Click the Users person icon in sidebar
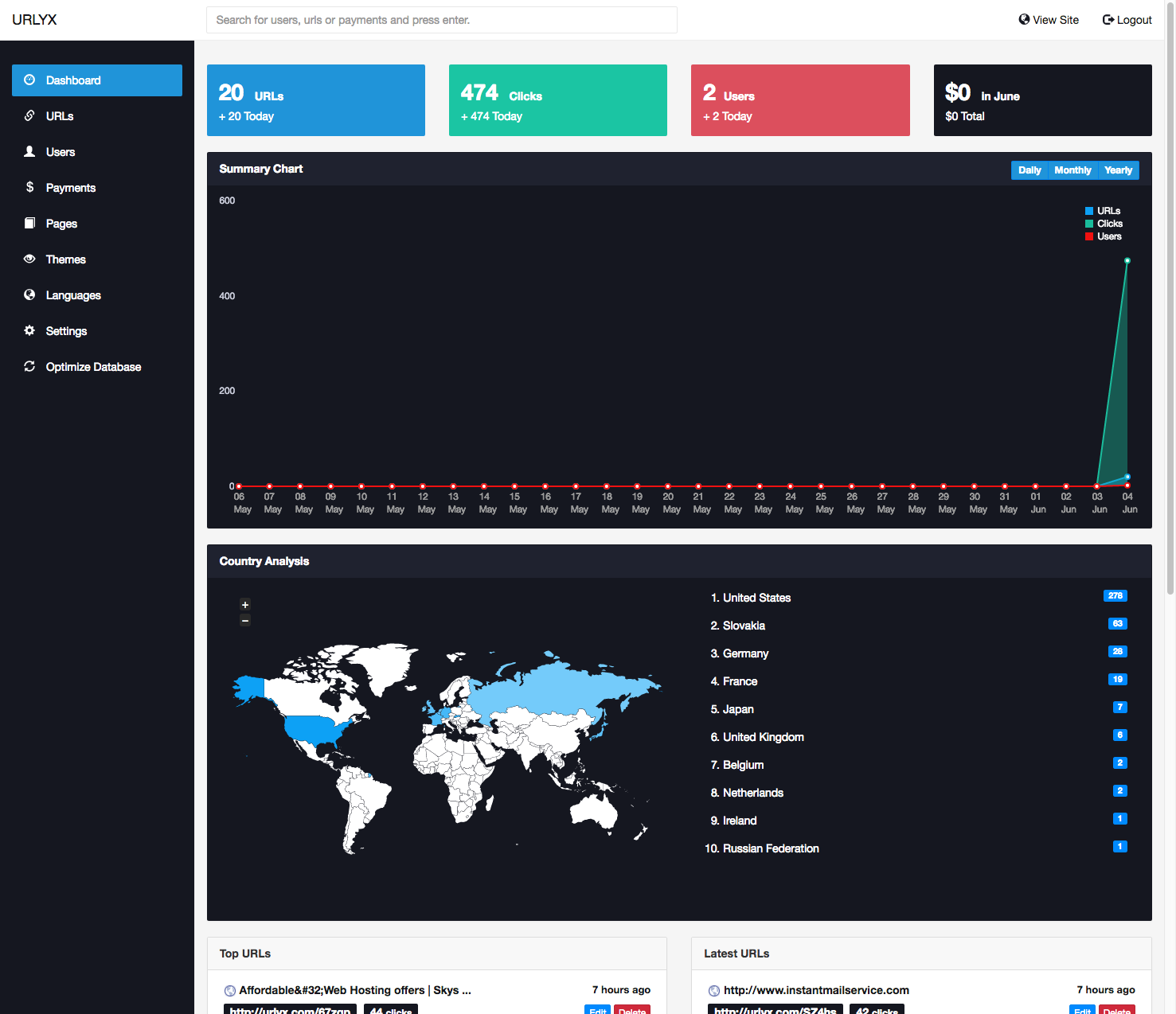 pyautogui.click(x=29, y=151)
